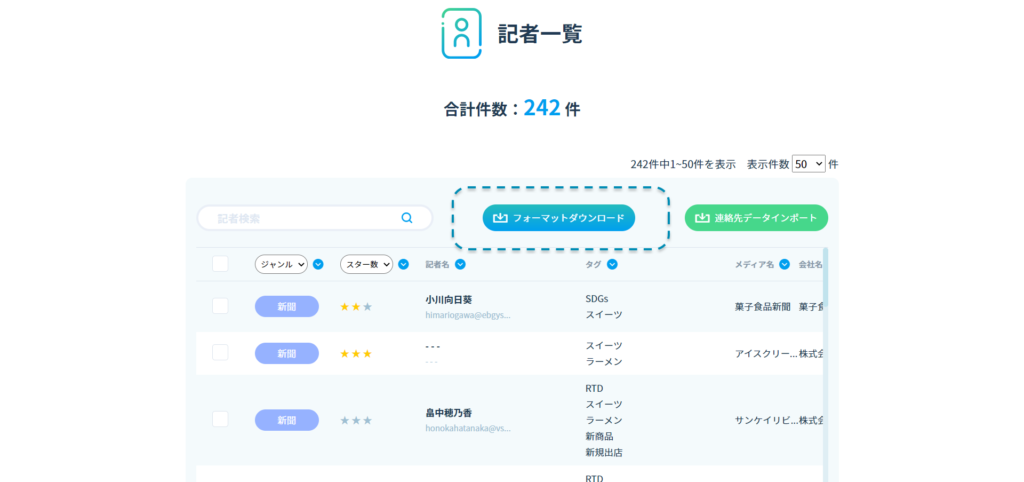Toggle the select-all checkbox in table header
Image resolution: width=1024 pixels, height=482 pixels.
click(220, 264)
